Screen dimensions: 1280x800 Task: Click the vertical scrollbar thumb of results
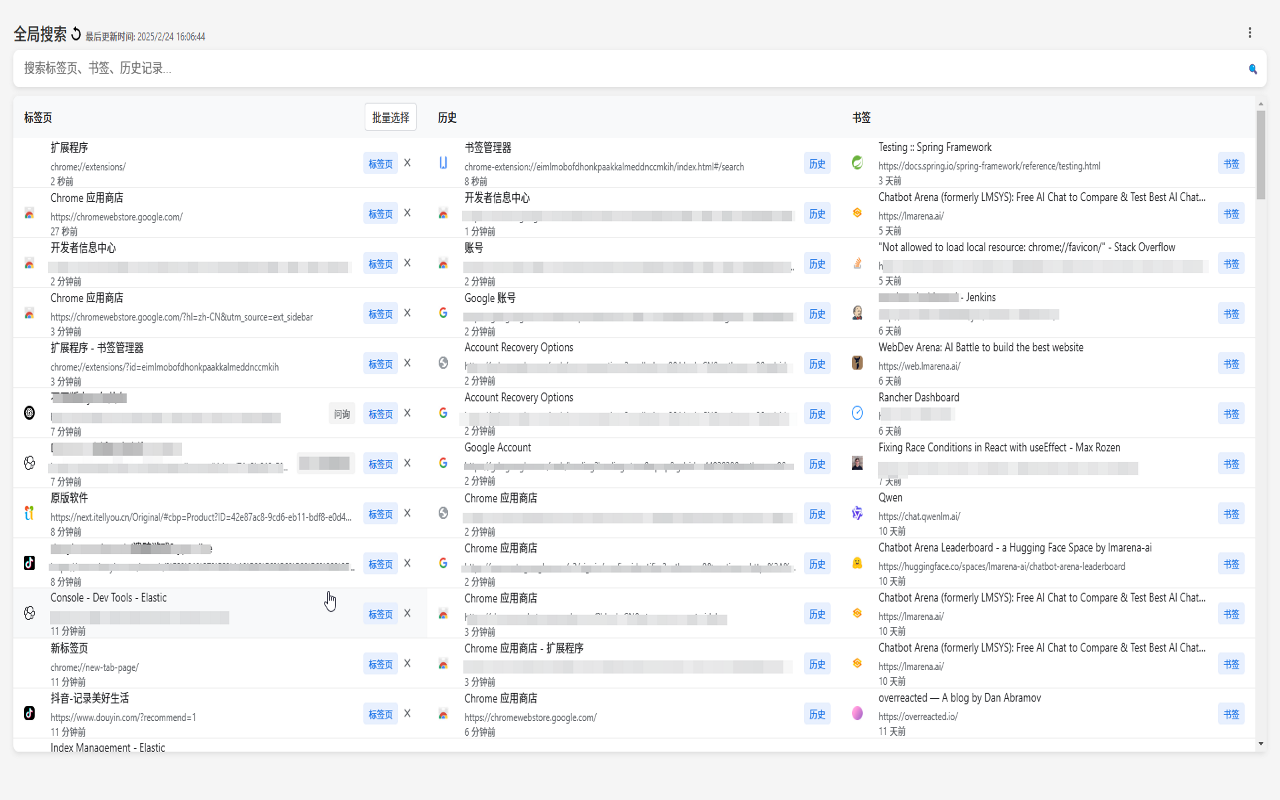pos(1261,155)
